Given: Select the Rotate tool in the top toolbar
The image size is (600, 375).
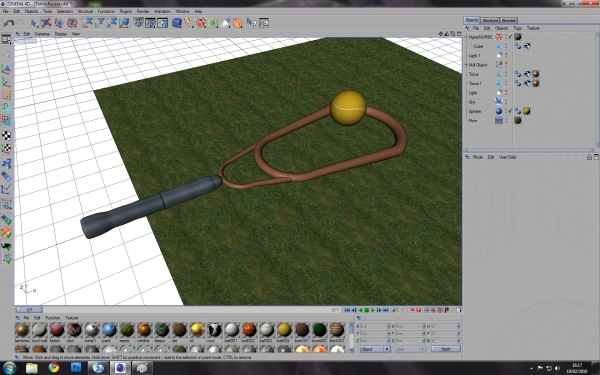Looking at the screenshot, I should pyautogui.click(x=72, y=23).
